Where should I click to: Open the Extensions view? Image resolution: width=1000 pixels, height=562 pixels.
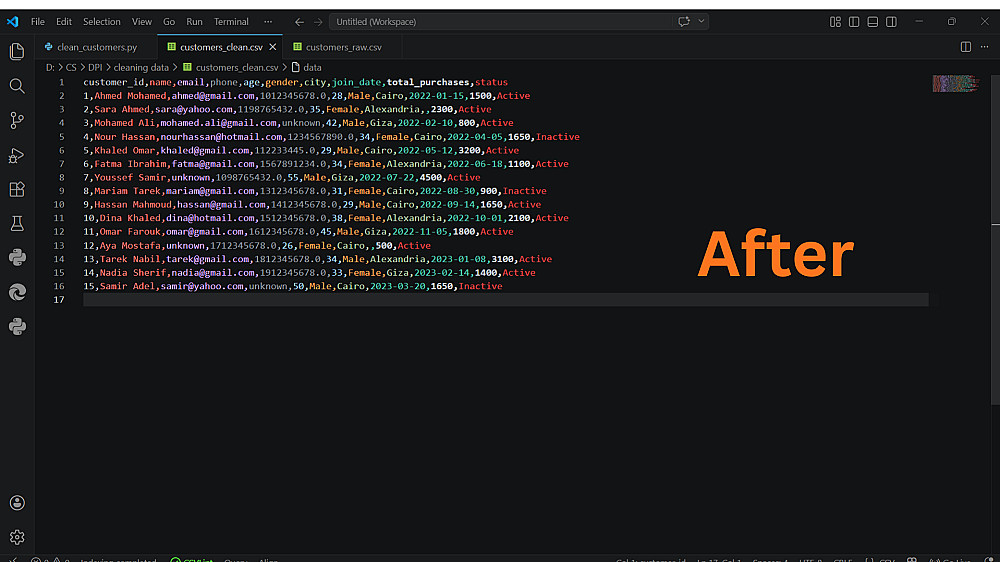pyautogui.click(x=17, y=189)
